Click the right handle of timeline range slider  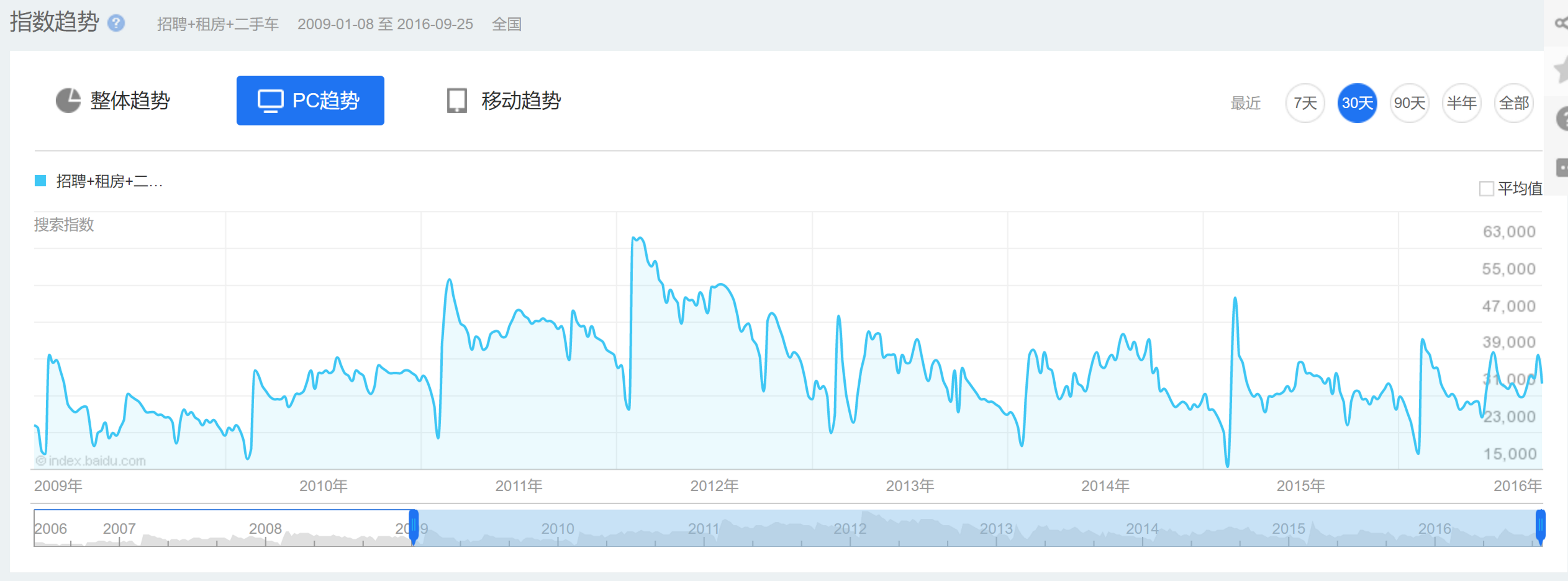[x=1540, y=525]
